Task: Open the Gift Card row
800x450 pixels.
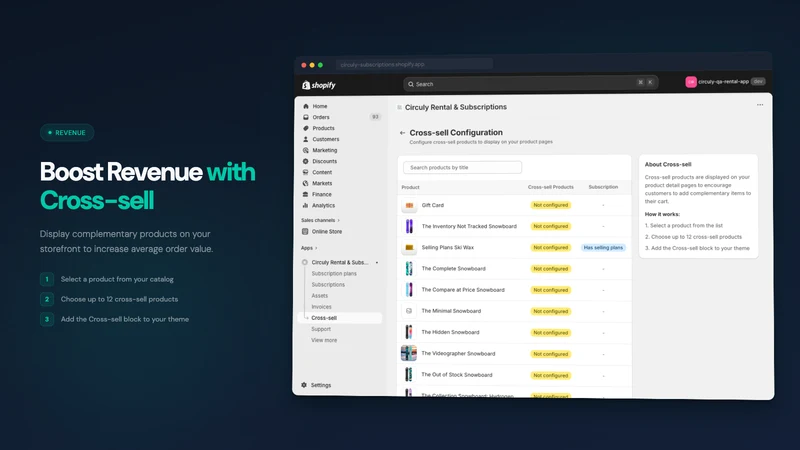Action: click(x=514, y=205)
